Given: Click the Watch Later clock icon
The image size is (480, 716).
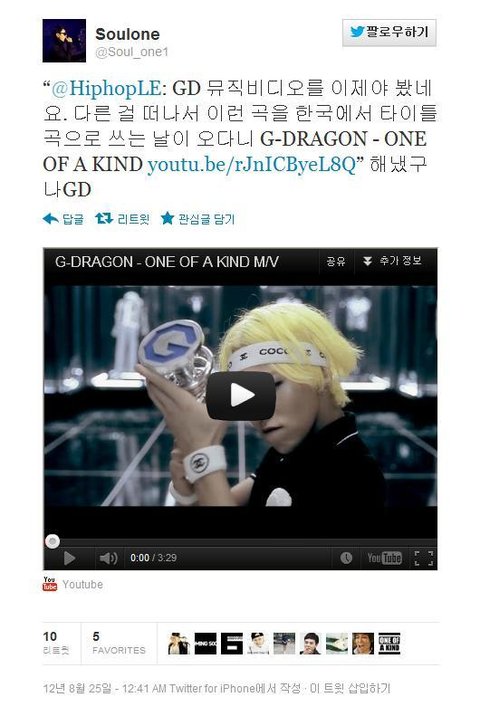Looking at the screenshot, I should coord(346,558).
